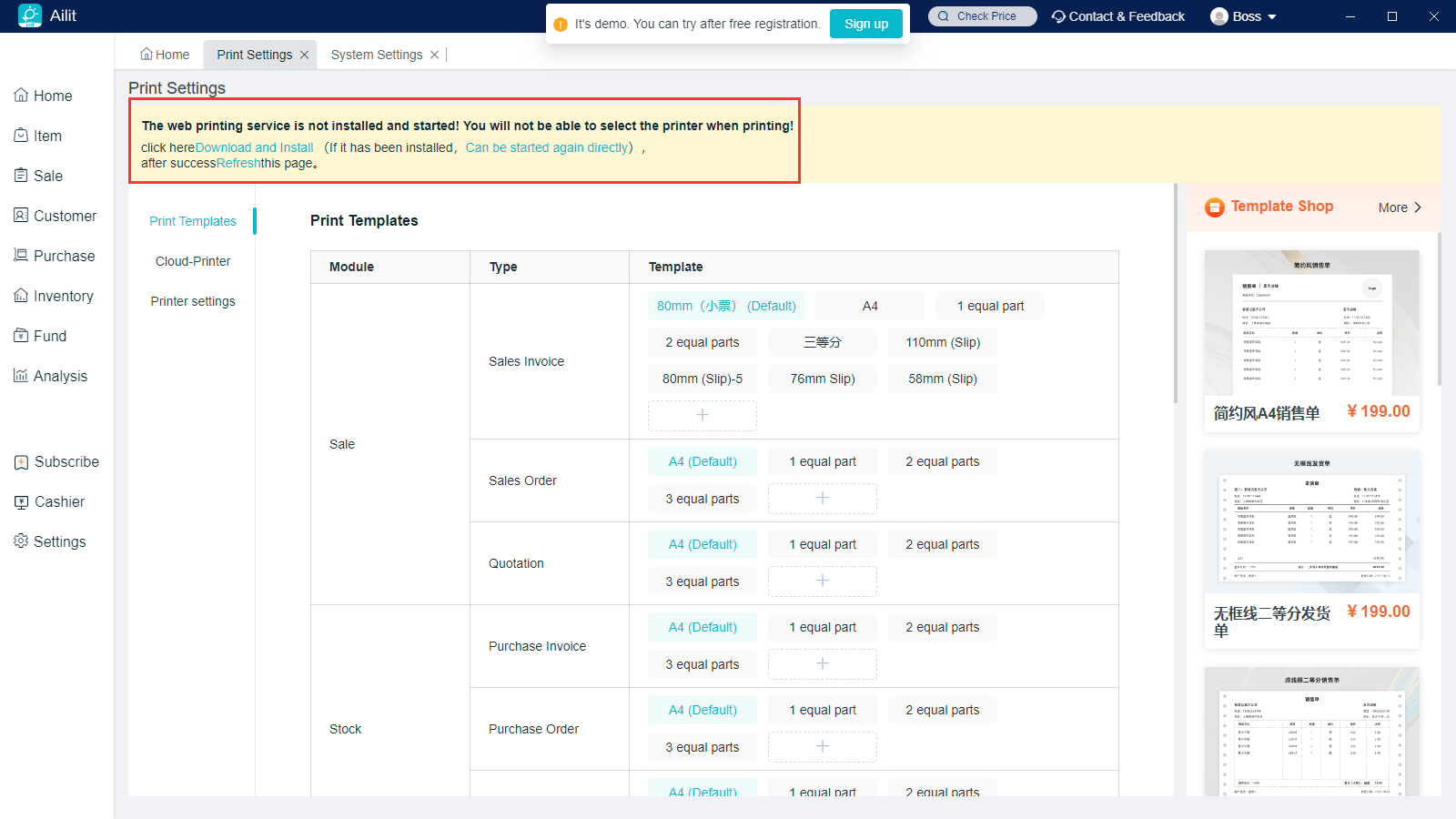Add a new Sales Invoice template
The width and height of the screenshot is (1456, 819).
point(702,415)
